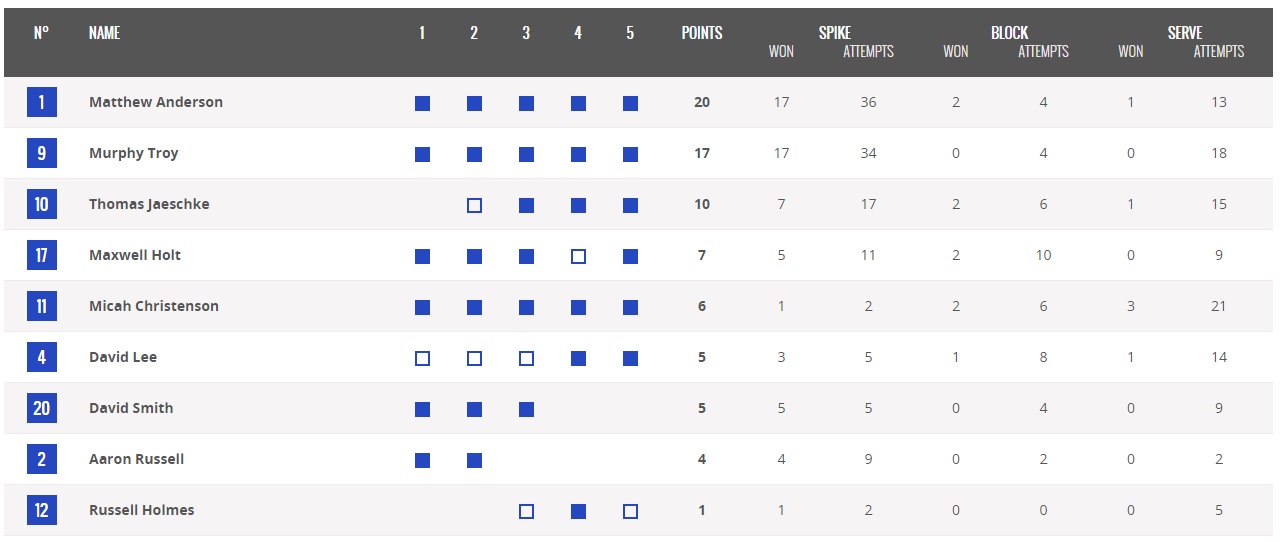The height and width of the screenshot is (542, 1286).
Task: Click Murphy Troy's jersey number 9 badge
Action: pos(42,153)
